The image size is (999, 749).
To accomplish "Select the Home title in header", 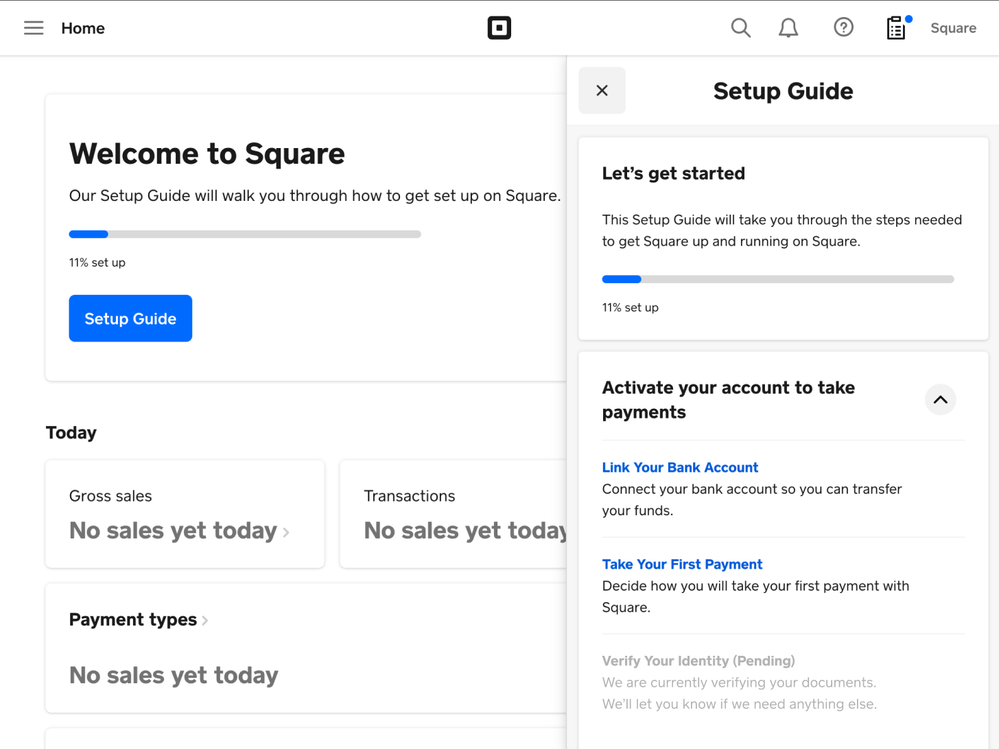I will click(83, 28).
